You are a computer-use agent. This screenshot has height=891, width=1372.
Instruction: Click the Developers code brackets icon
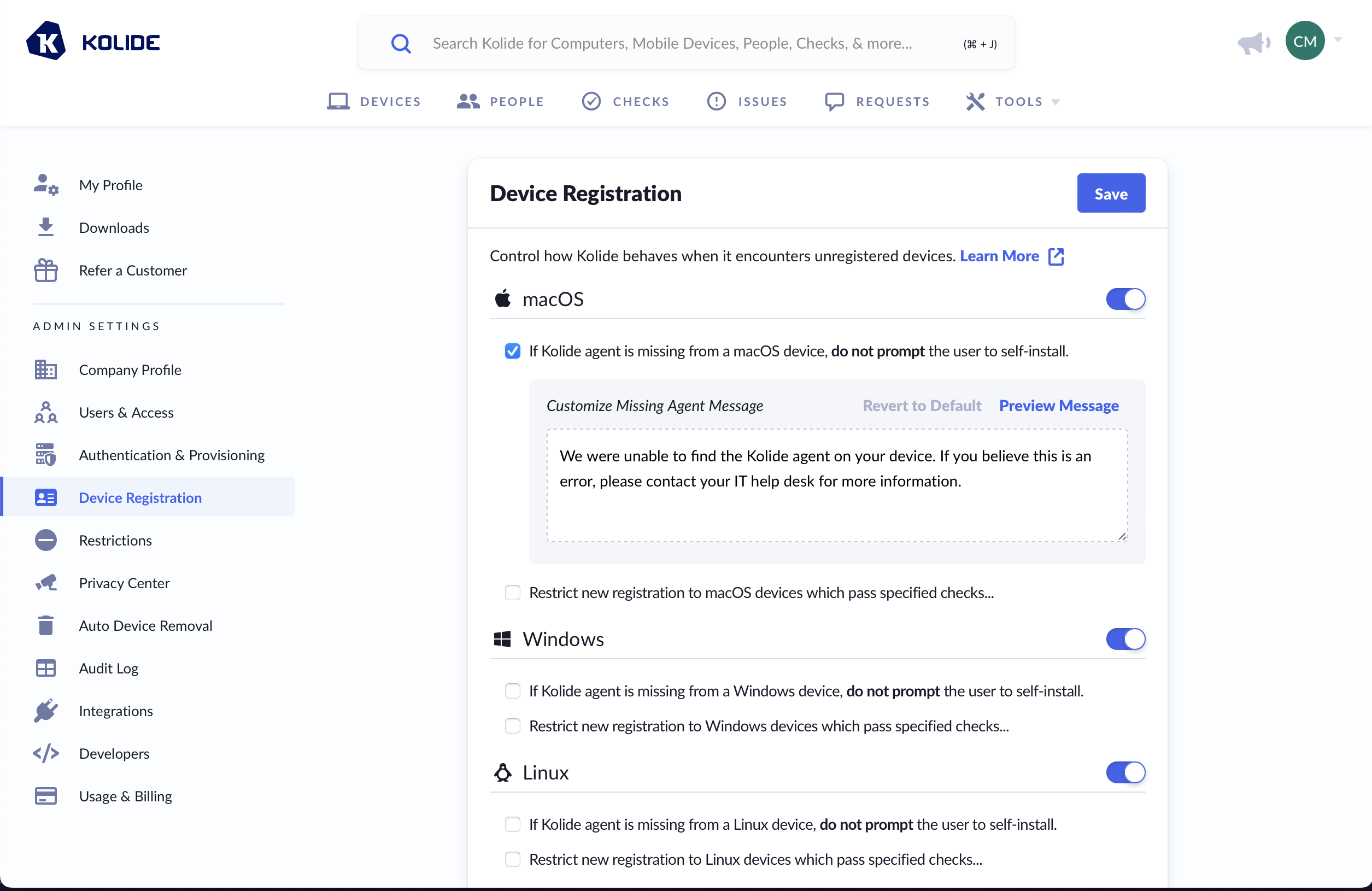(45, 753)
